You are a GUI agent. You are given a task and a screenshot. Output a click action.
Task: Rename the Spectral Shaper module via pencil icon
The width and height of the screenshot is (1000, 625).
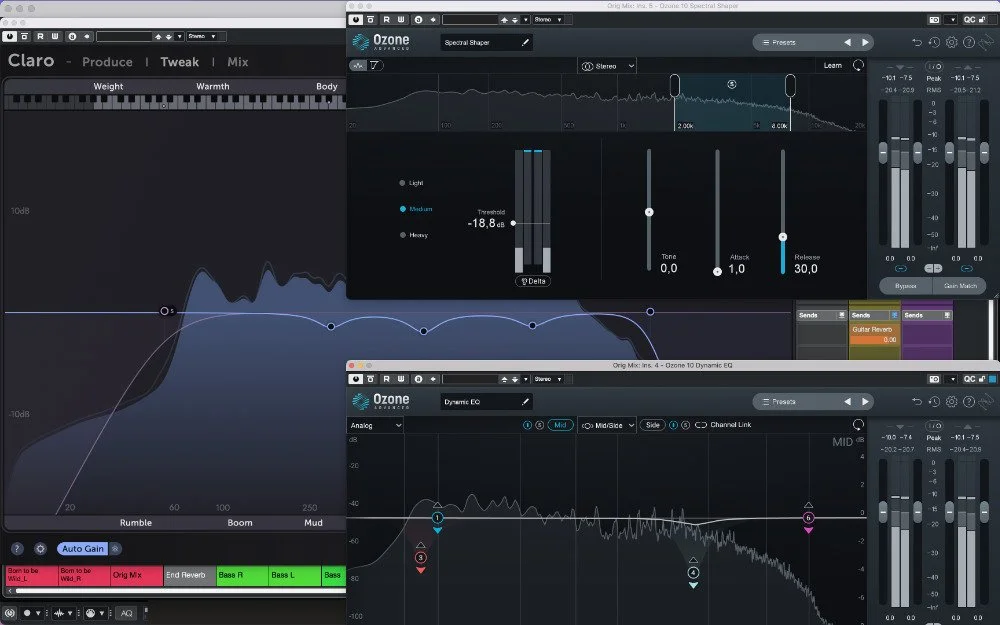526,43
